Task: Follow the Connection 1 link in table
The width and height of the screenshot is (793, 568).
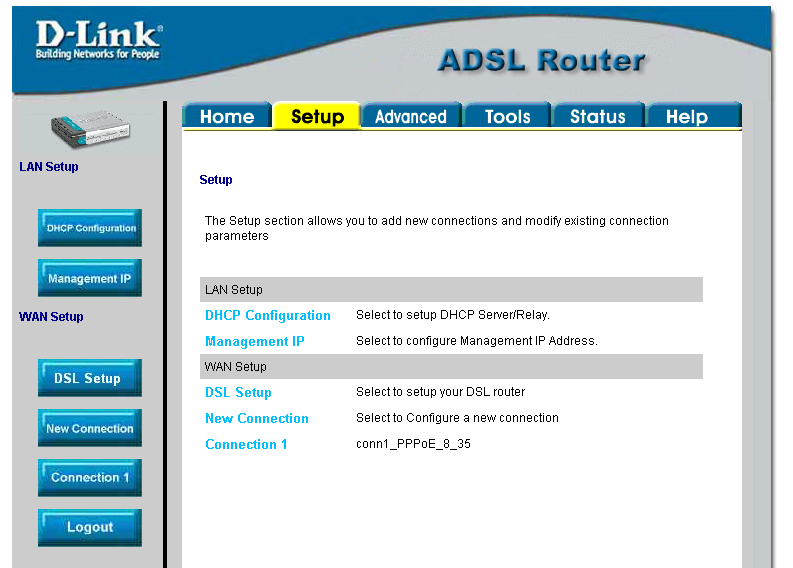Action: [x=246, y=444]
